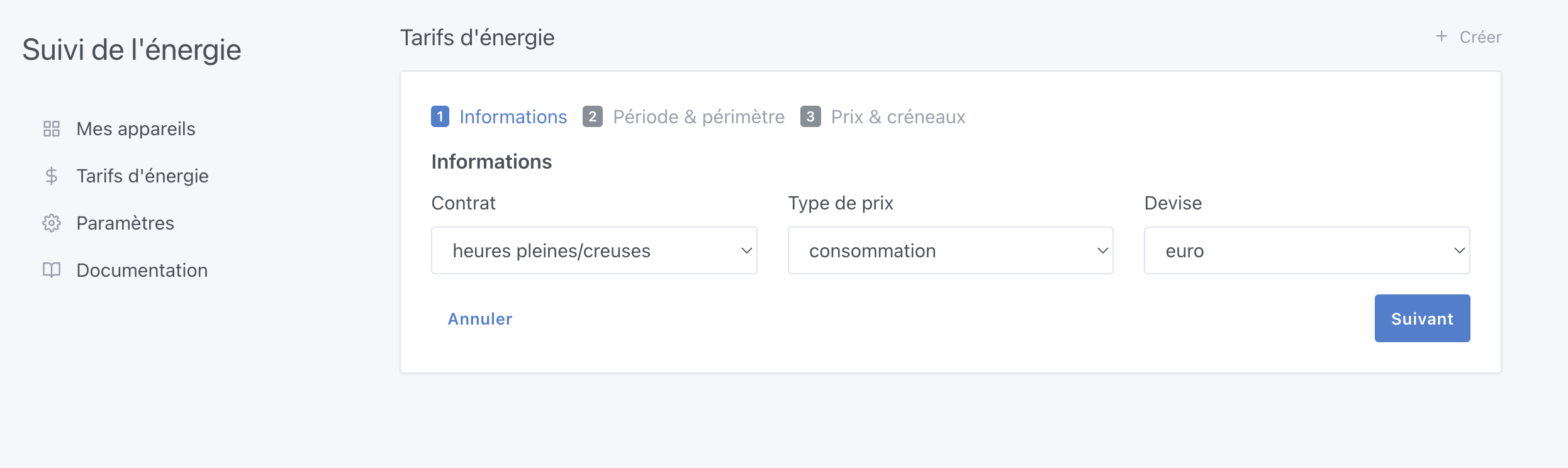Viewport: 1568px width, 468px height.
Task: Click the step 2 badge for Période & périmètre
Action: (593, 116)
